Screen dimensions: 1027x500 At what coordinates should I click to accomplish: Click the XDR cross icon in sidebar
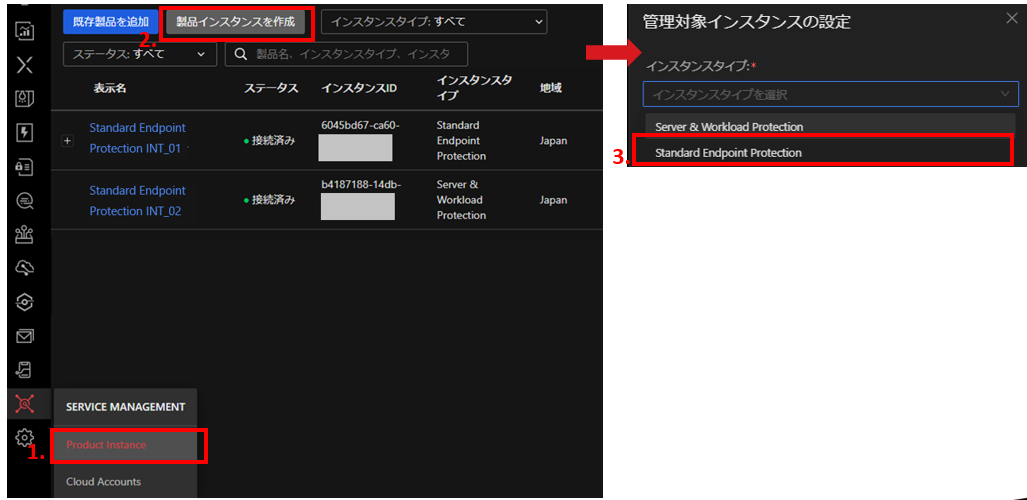coord(25,65)
